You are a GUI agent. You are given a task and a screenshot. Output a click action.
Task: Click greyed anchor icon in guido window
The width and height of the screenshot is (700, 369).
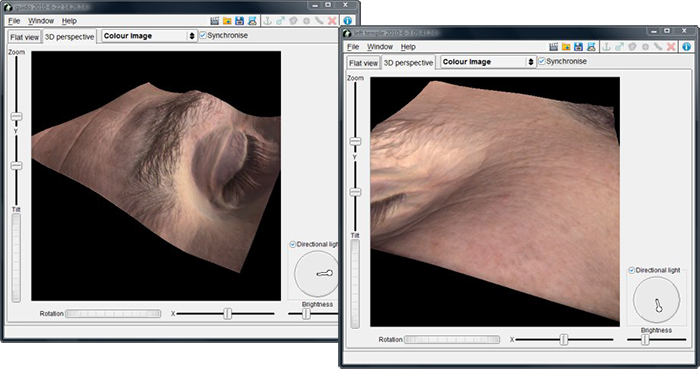tap(267, 21)
